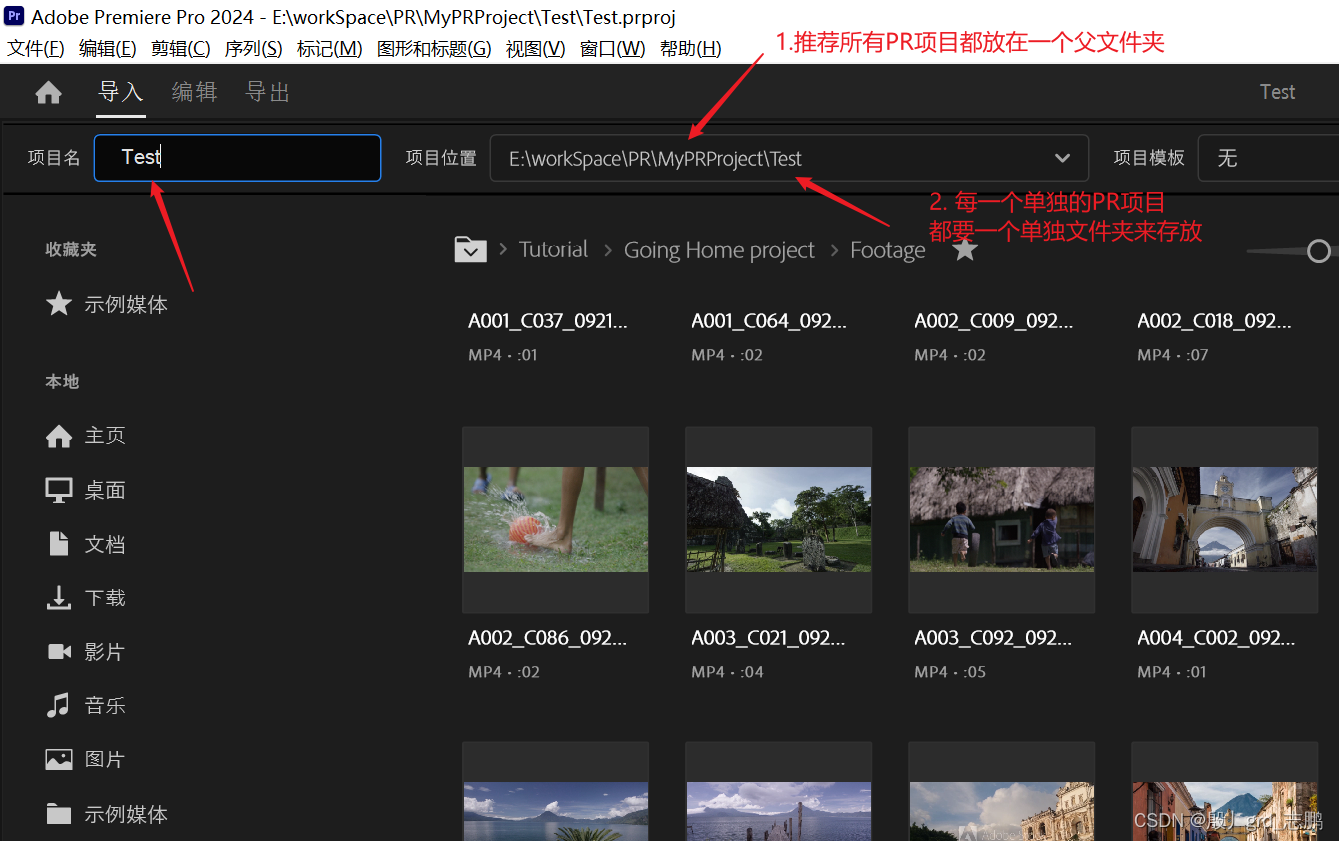The height and width of the screenshot is (841, 1339).
Task: Click the 本地 section heading
Action: coord(62,381)
